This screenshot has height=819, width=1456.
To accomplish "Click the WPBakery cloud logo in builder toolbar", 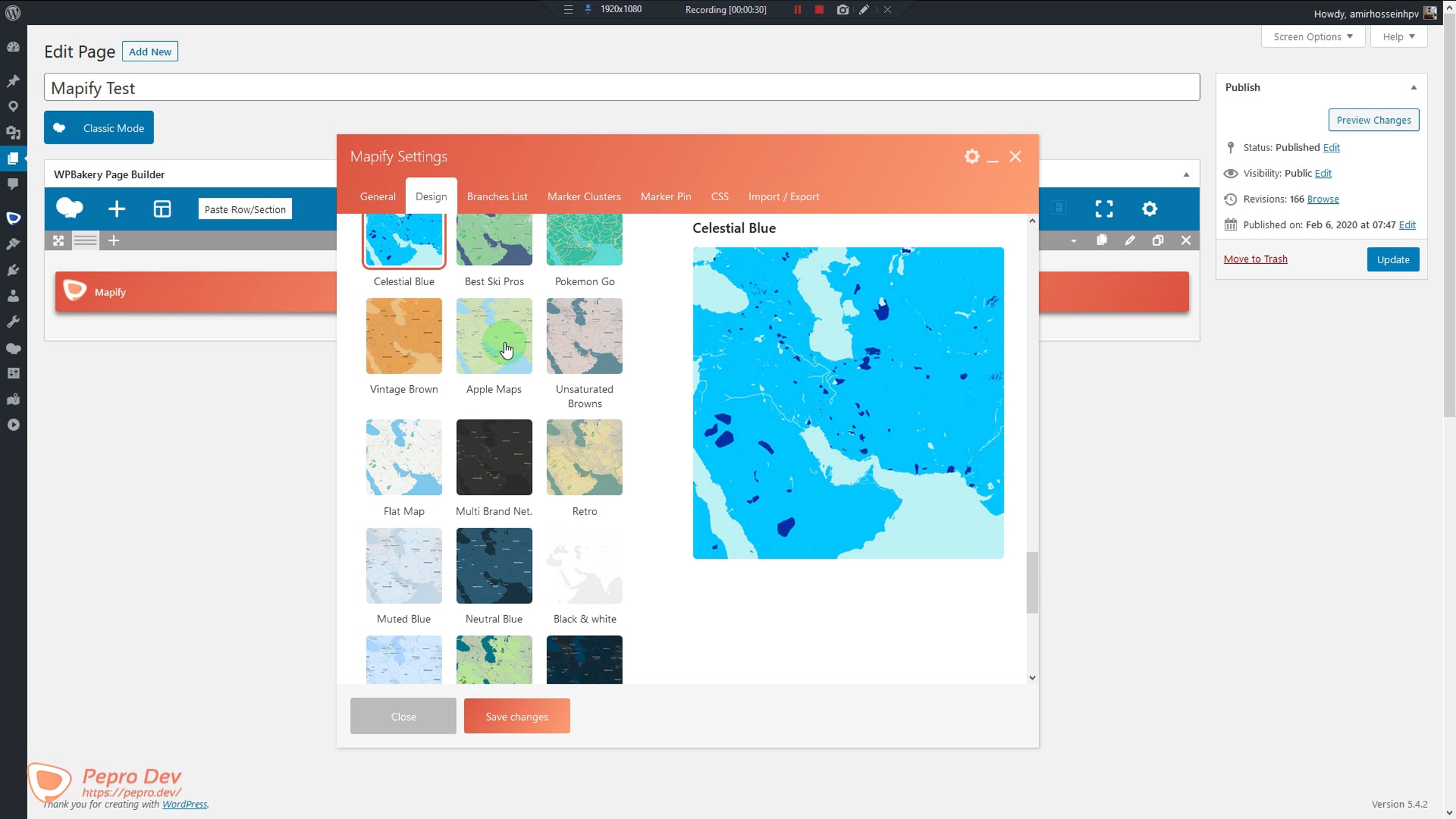I will pos(70,208).
